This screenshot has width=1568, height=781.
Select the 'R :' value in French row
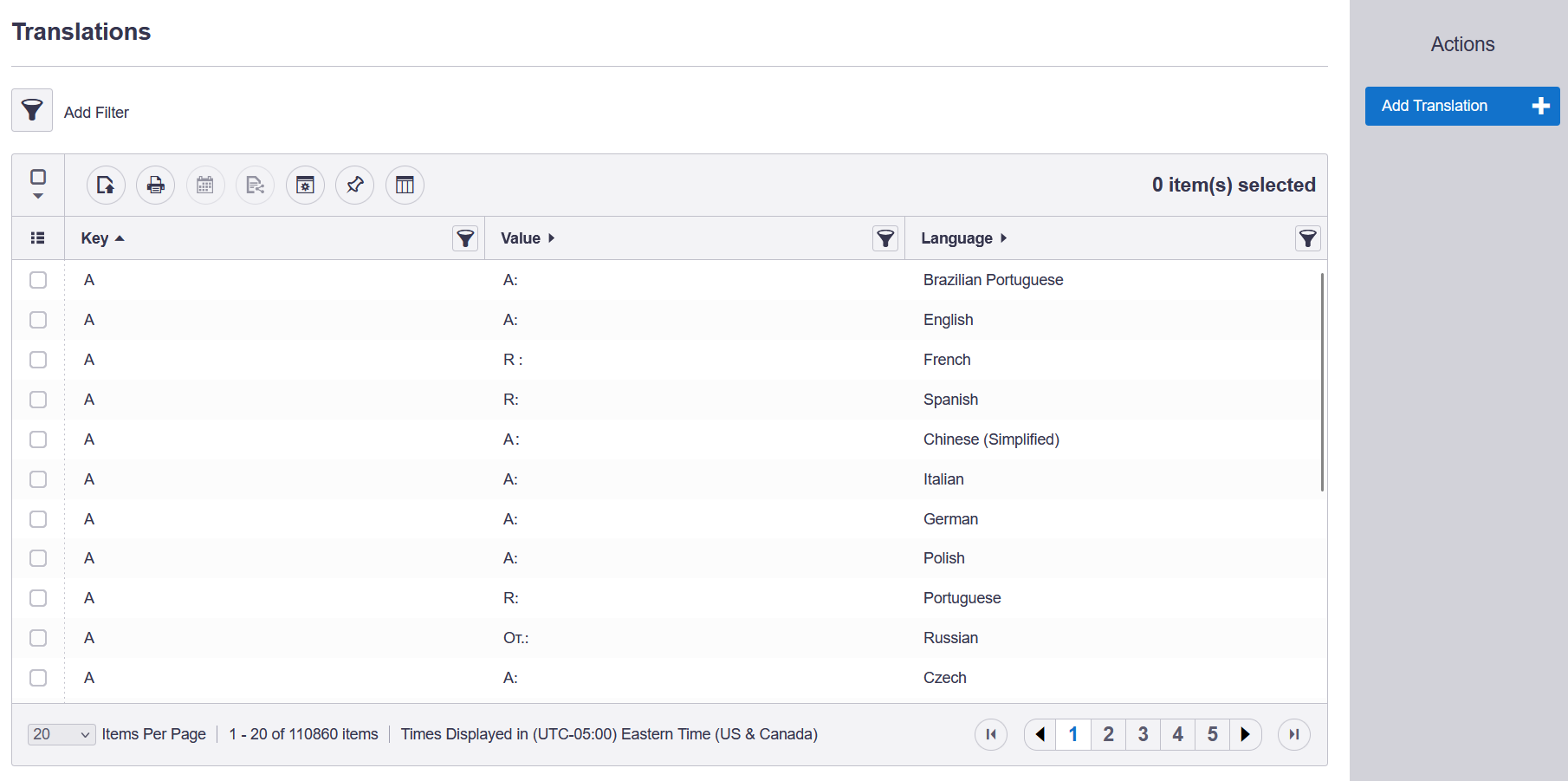(x=513, y=360)
